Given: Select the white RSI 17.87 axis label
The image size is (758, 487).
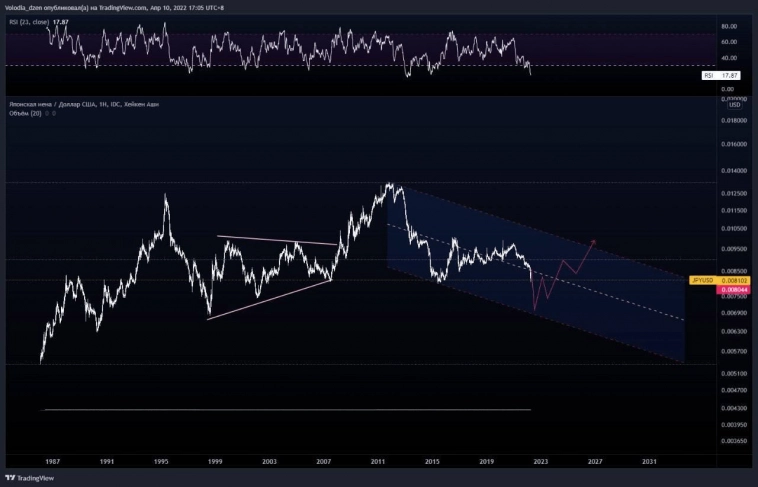Looking at the screenshot, I should [x=720, y=75].
